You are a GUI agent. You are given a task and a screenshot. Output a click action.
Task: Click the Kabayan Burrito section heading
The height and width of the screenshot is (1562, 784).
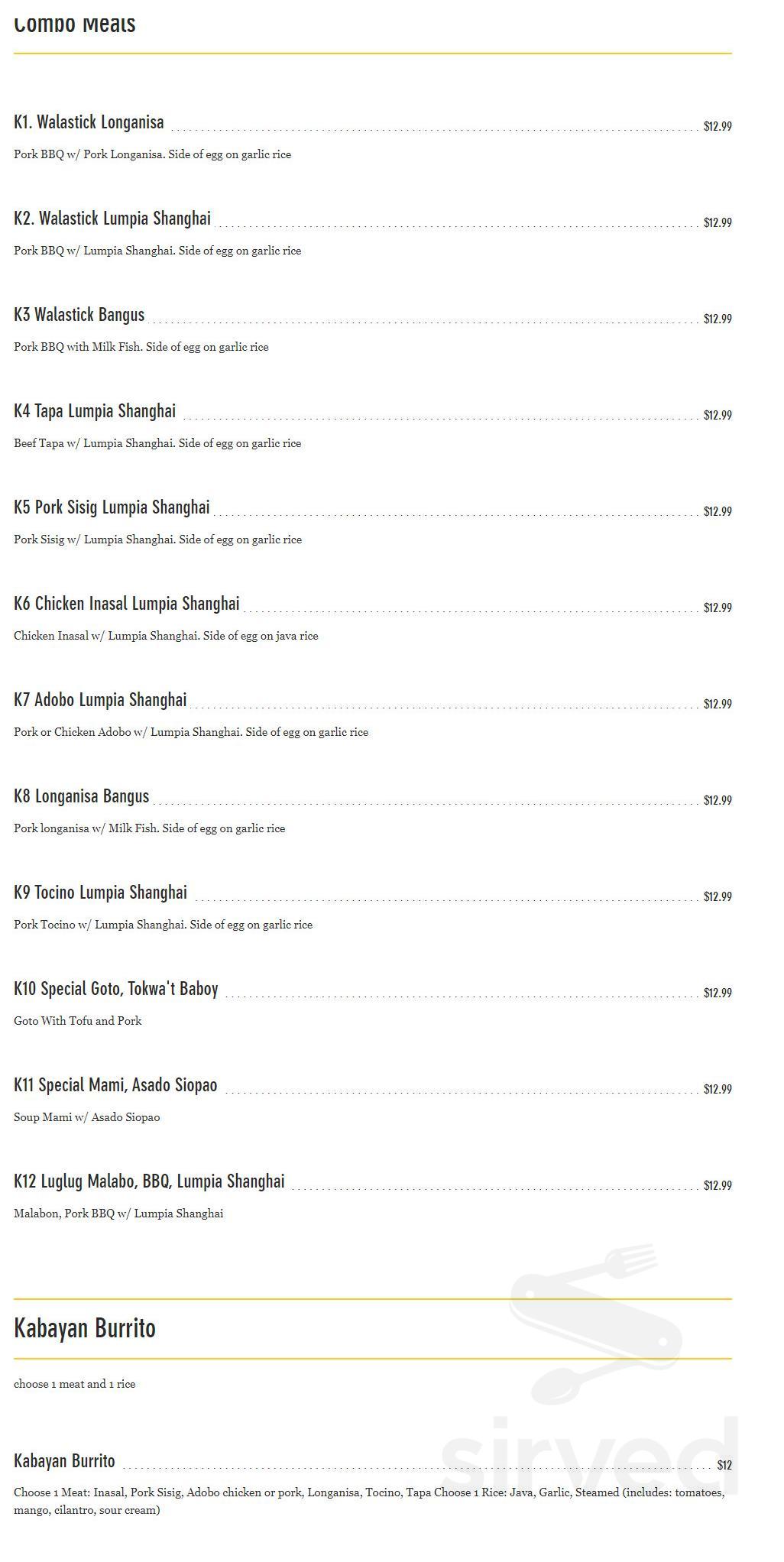[85, 1328]
